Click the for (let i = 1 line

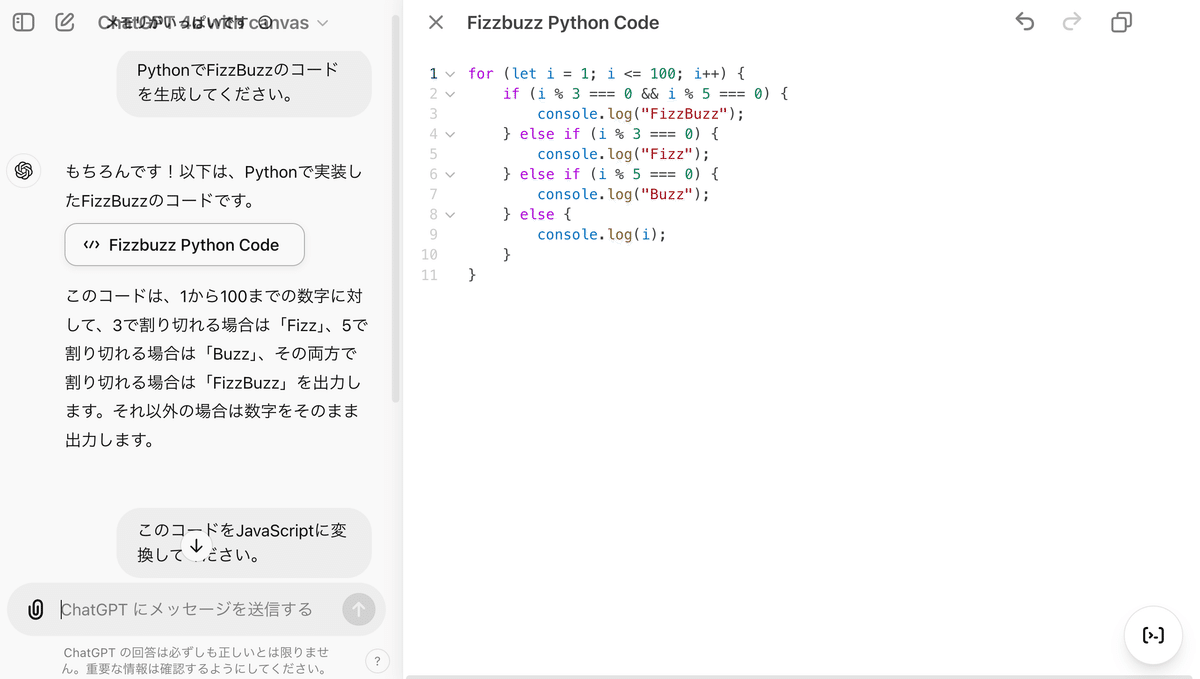tap(606, 74)
